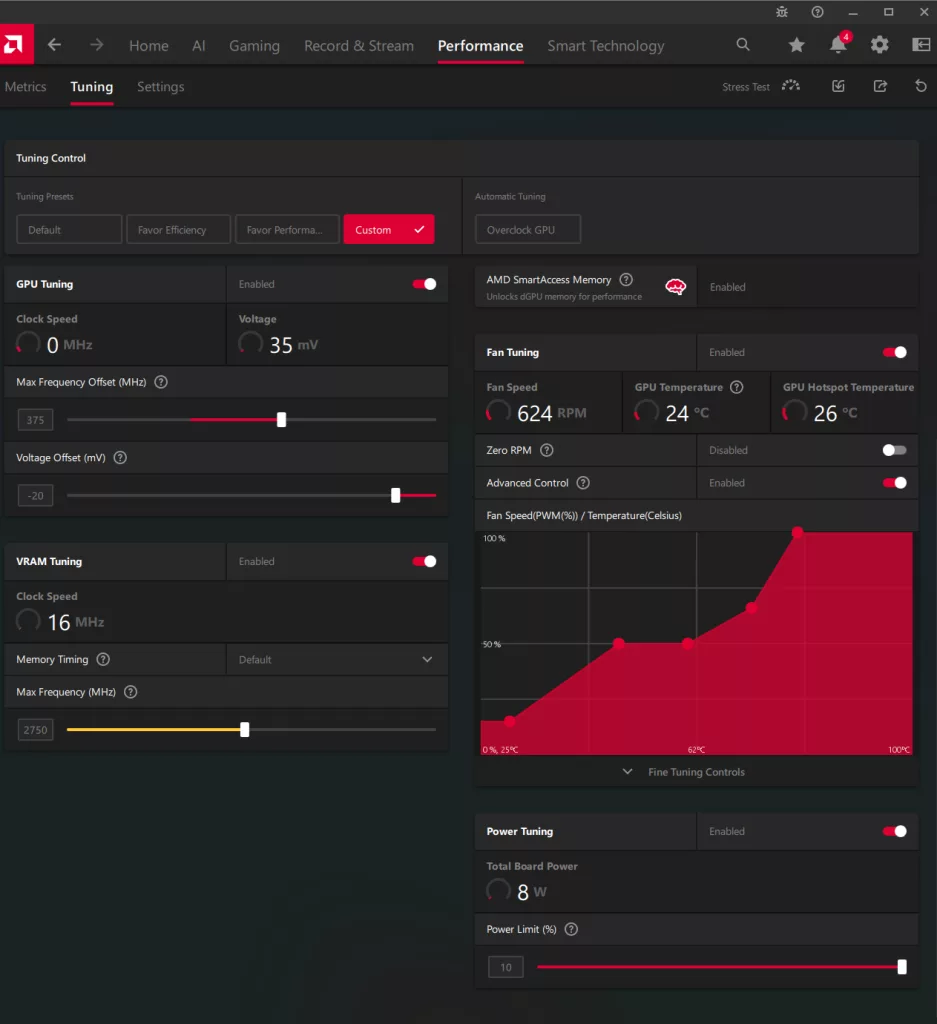Disable the GPU Tuning toggle
937x1024 pixels.
(424, 284)
